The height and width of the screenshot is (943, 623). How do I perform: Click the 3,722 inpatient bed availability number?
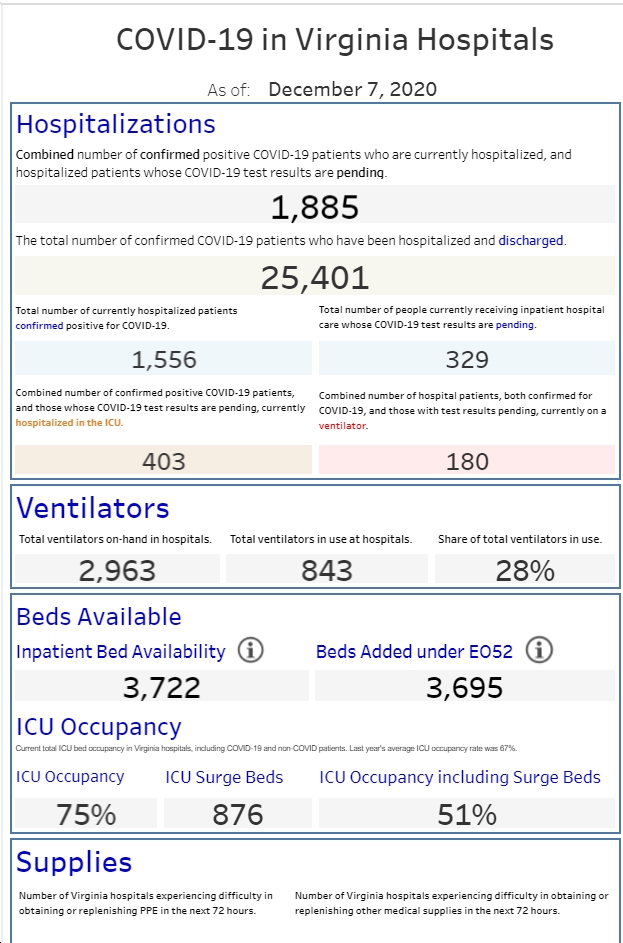click(x=162, y=686)
